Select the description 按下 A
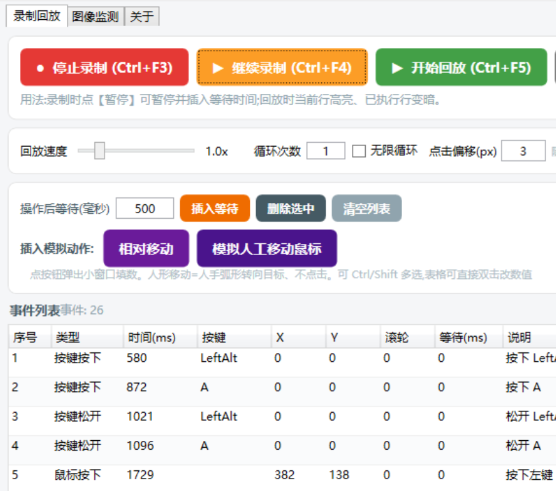This screenshot has height=491, width=556. coord(523,387)
